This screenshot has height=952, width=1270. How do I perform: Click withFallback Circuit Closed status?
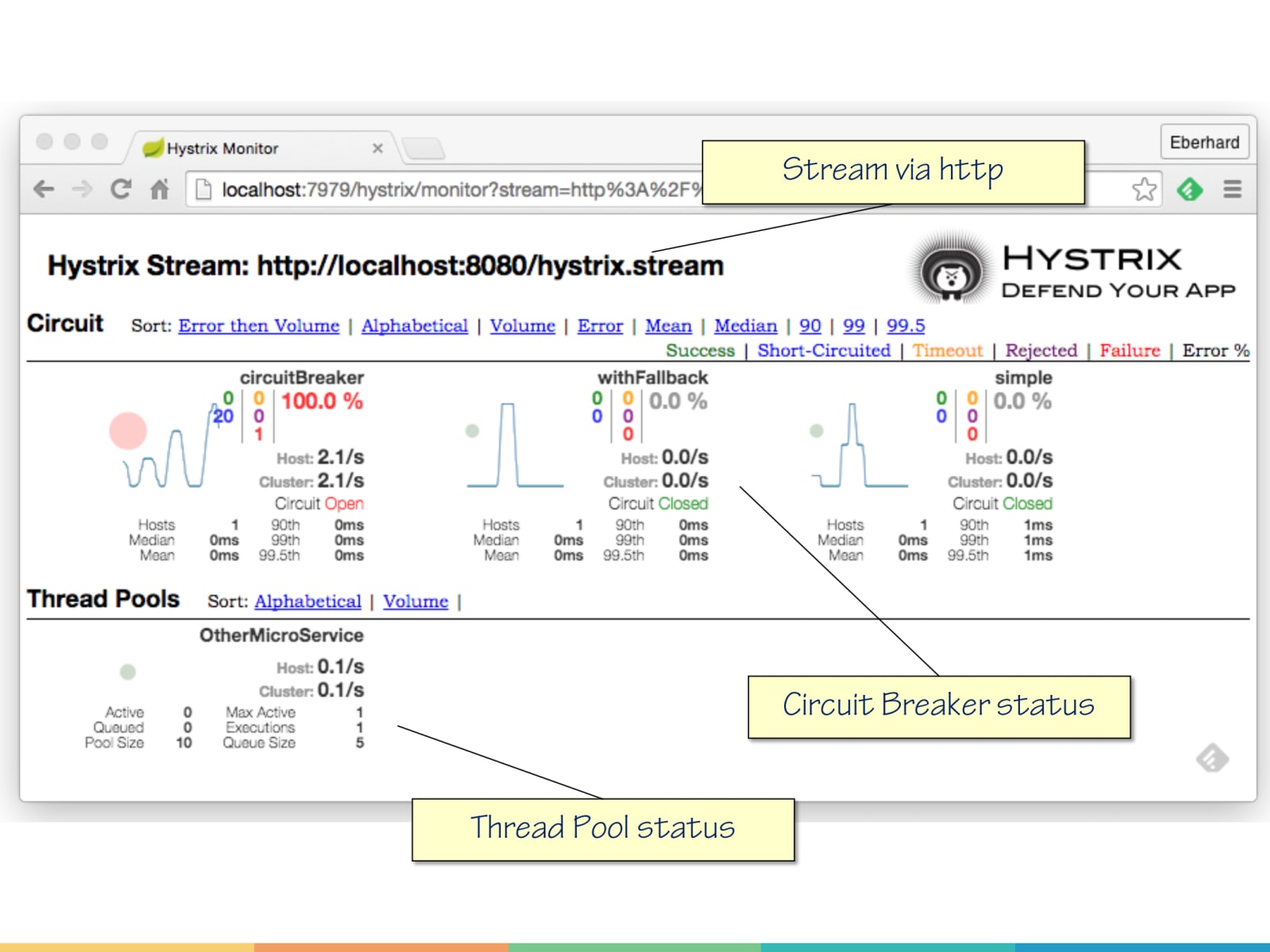coord(658,504)
